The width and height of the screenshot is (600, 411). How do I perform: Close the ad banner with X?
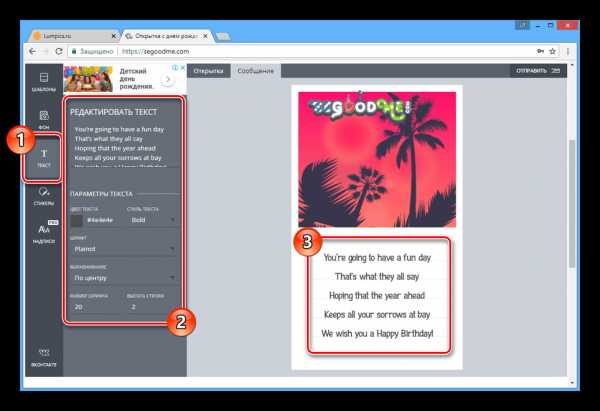point(183,68)
